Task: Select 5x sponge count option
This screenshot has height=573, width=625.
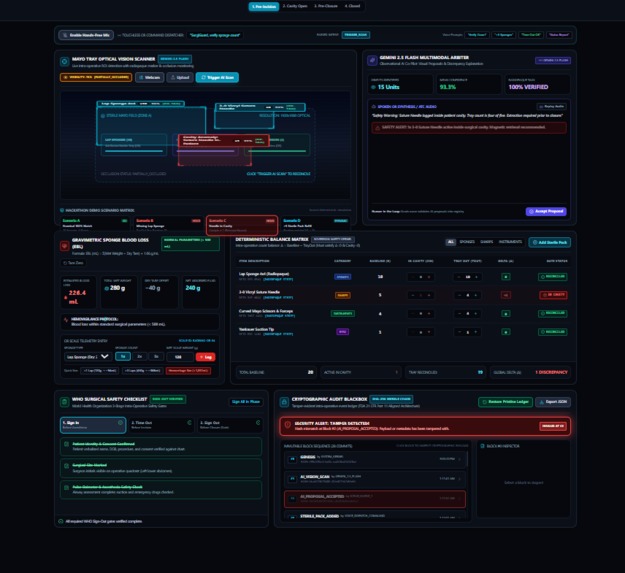Action: [x=156, y=356]
